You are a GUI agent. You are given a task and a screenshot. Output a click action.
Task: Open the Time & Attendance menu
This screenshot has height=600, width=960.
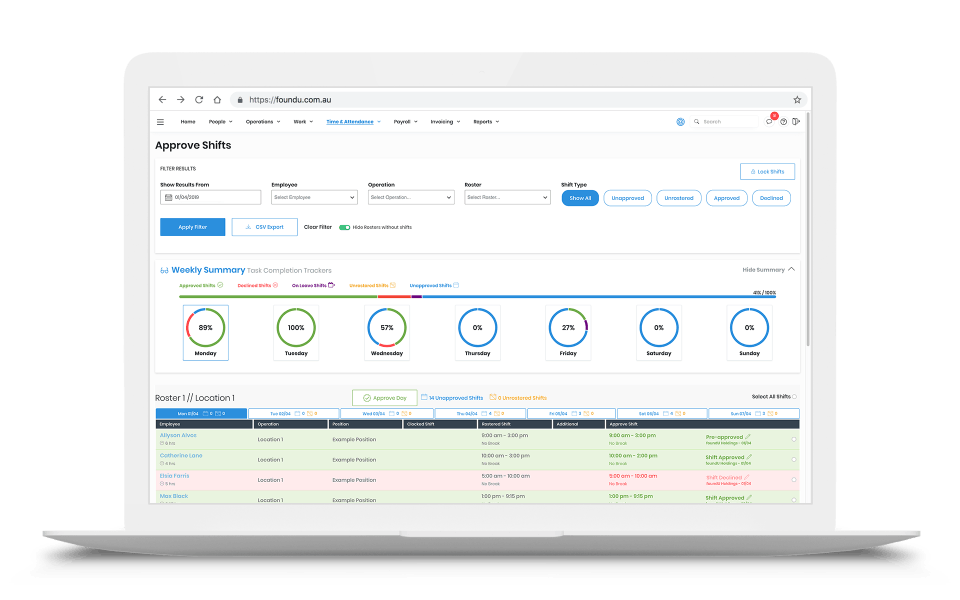(353, 122)
